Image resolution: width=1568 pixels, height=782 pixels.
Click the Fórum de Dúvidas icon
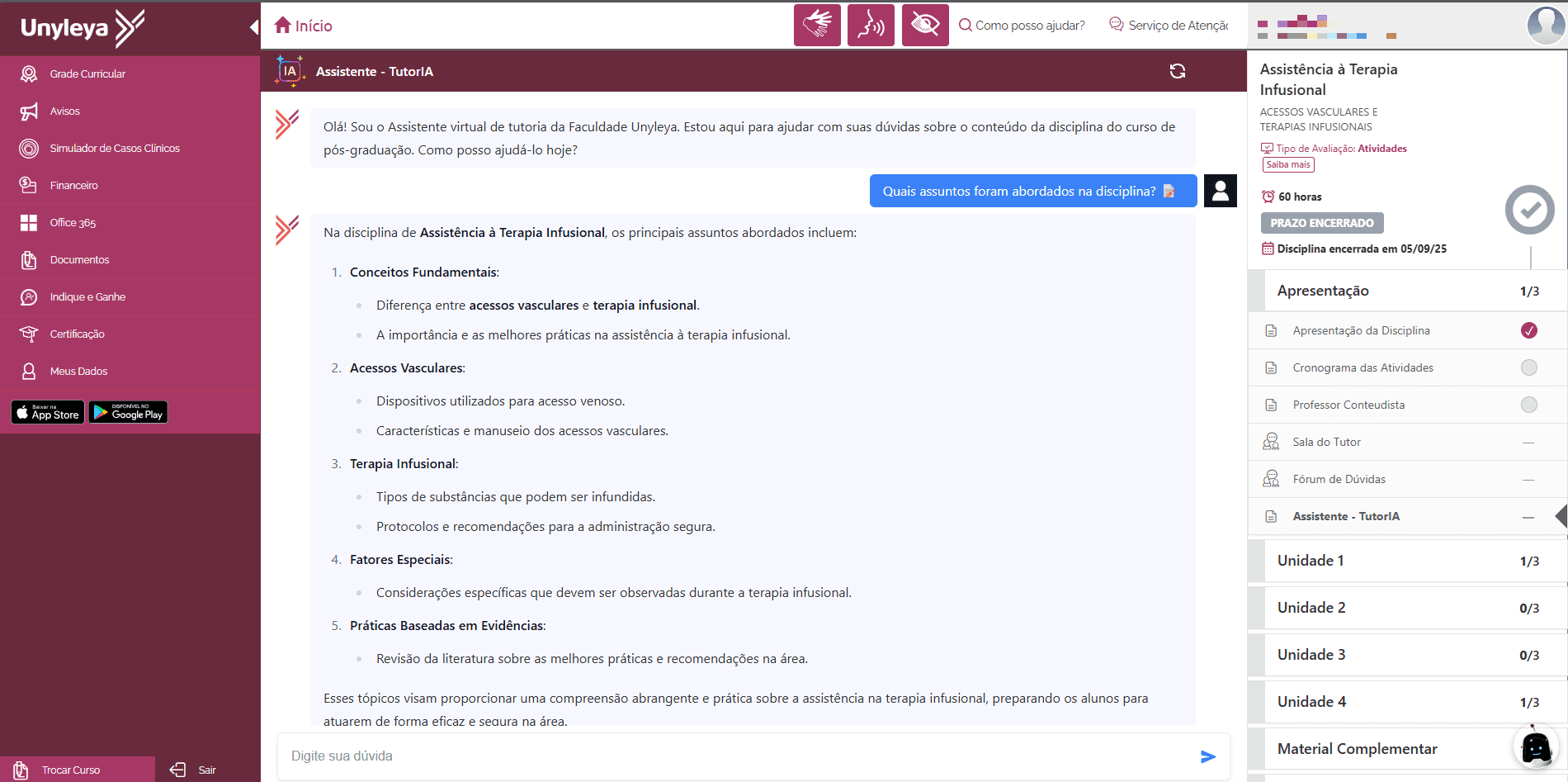pyautogui.click(x=1271, y=479)
